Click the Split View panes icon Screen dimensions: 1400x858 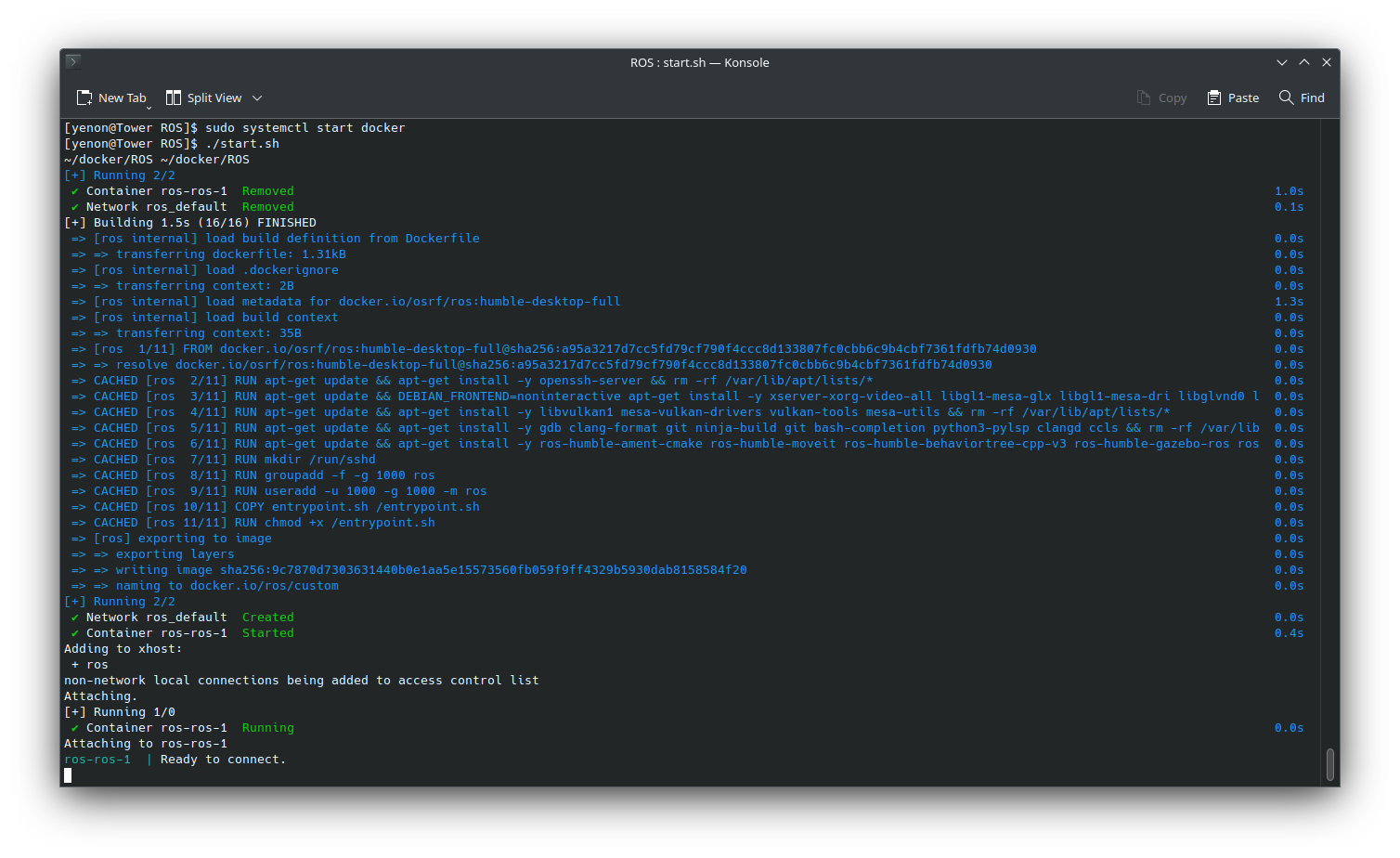tap(173, 97)
